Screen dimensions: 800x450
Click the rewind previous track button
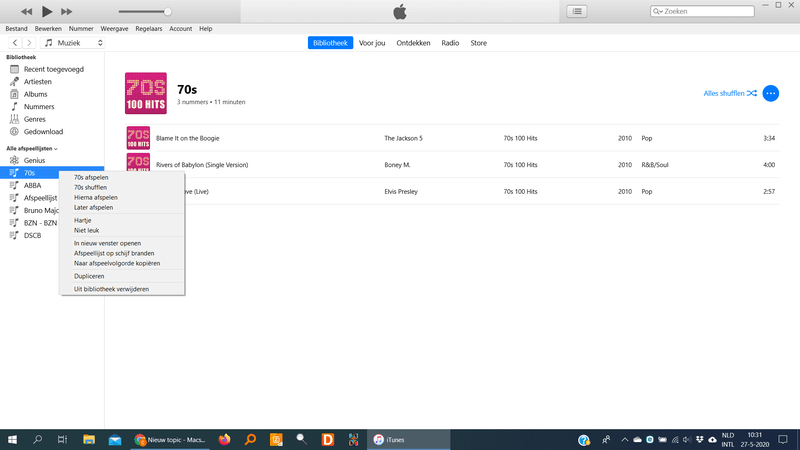coord(26,11)
